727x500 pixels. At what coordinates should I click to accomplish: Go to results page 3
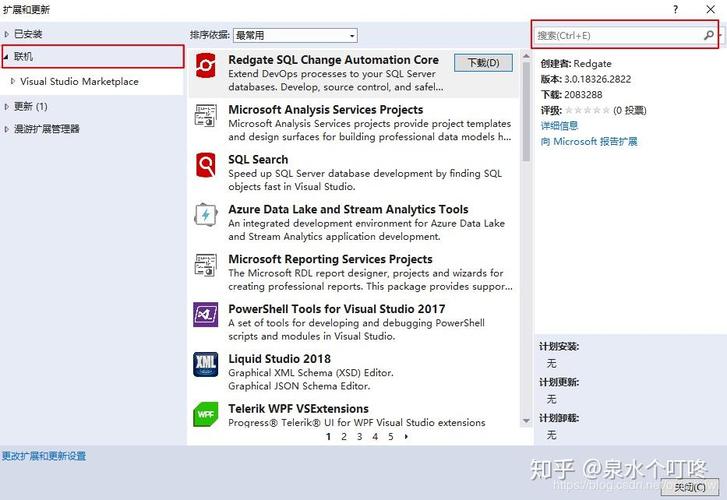tap(359, 436)
